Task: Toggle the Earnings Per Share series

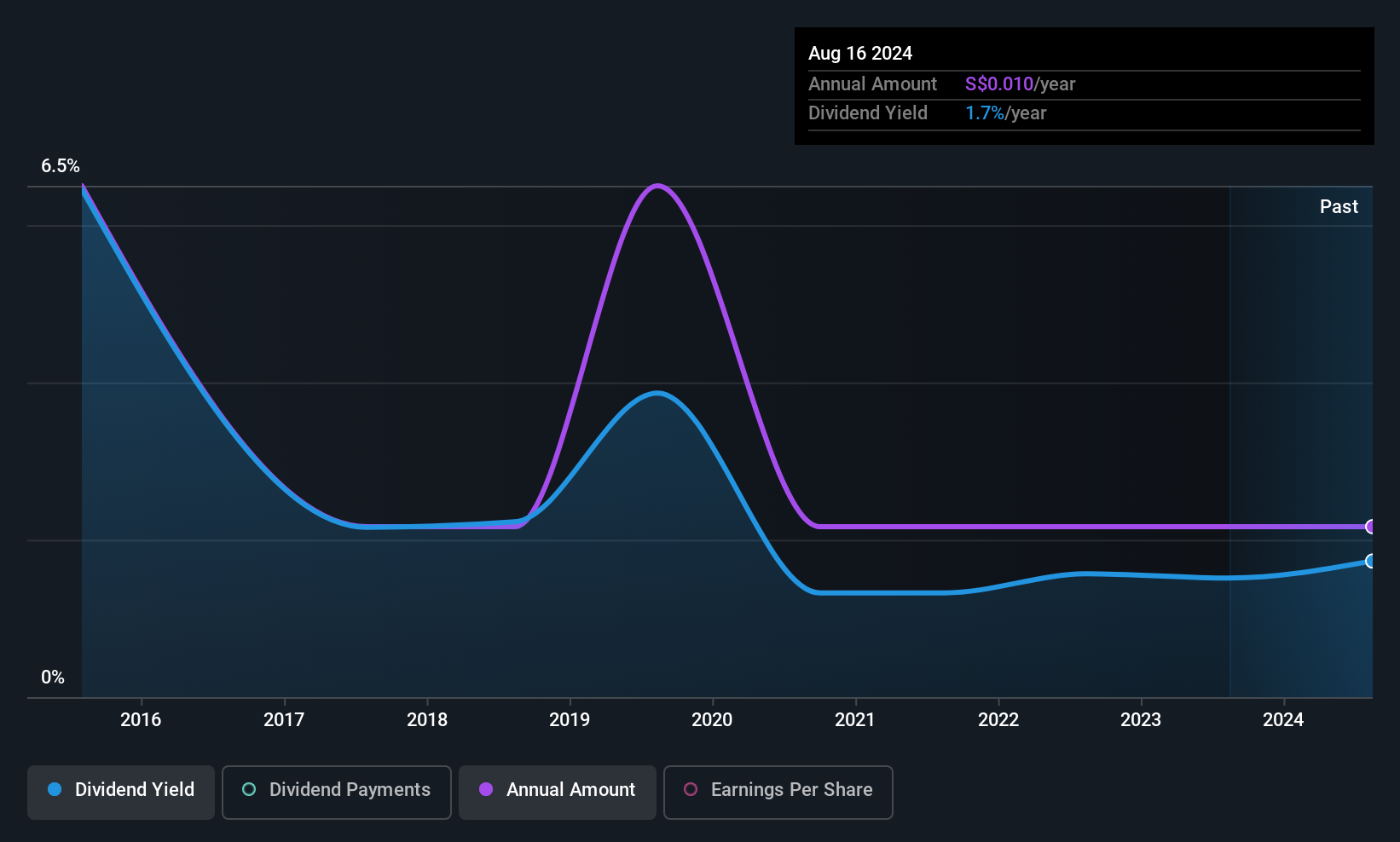Action: 778,792
